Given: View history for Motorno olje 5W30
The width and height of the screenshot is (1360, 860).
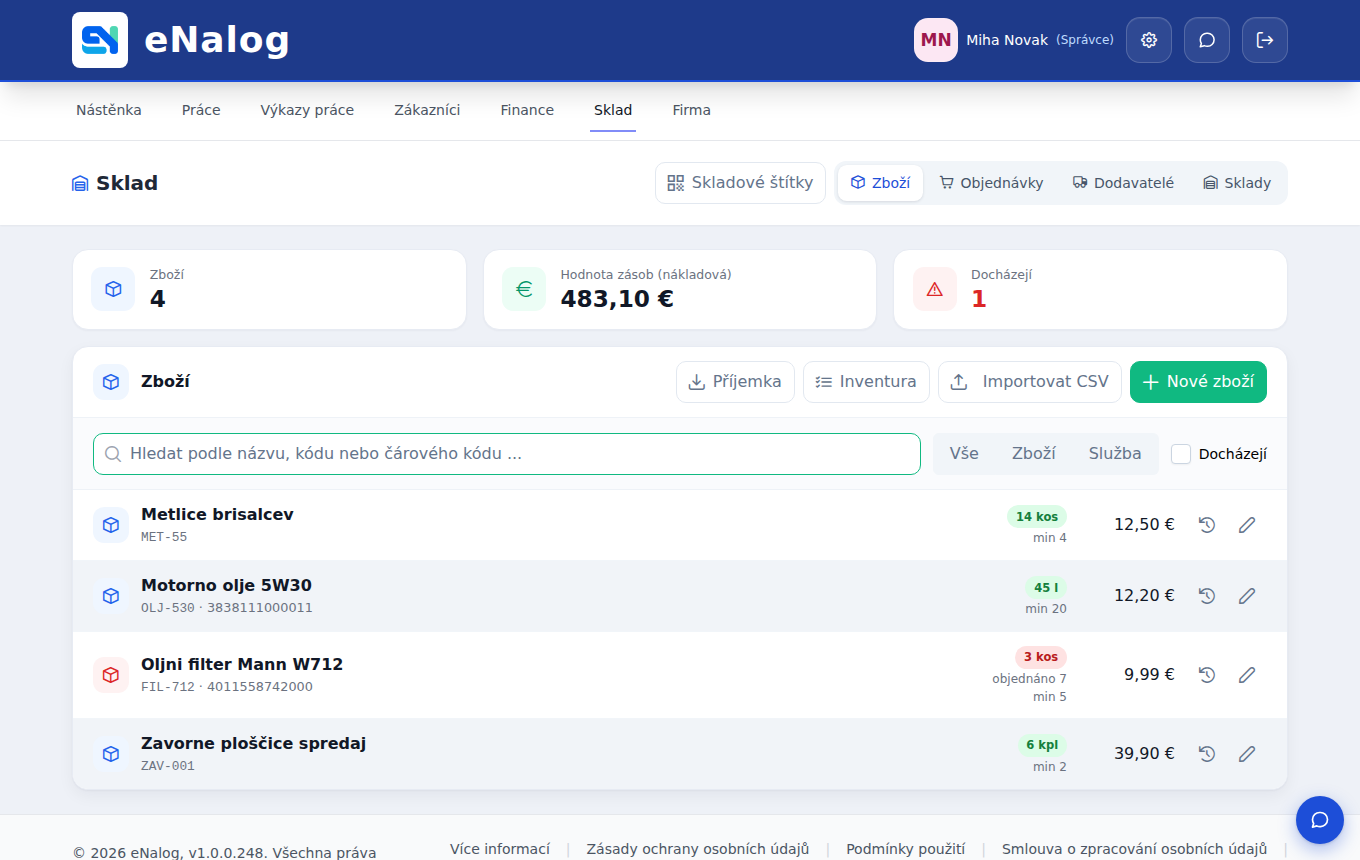Looking at the screenshot, I should [x=1207, y=596].
